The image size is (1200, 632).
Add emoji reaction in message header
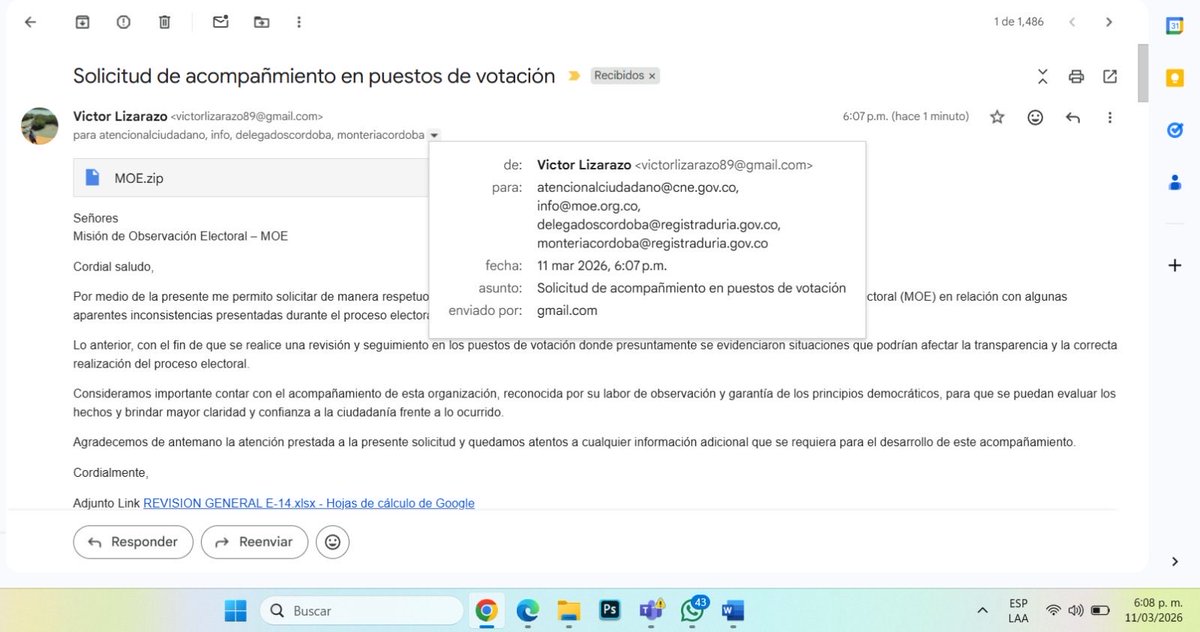click(x=1036, y=117)
